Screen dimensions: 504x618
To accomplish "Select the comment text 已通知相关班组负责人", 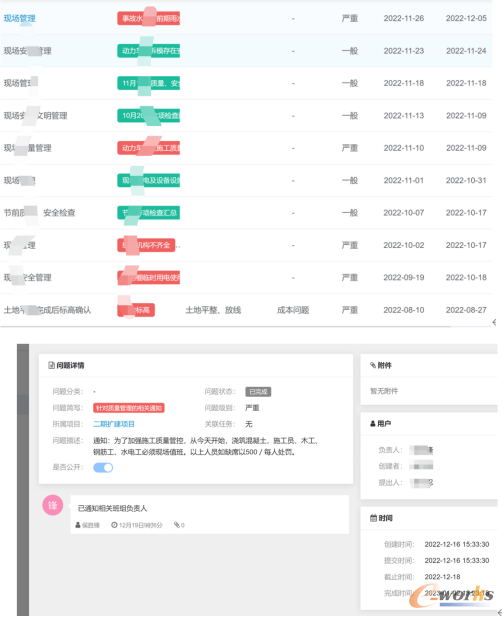I will (112, 508).
